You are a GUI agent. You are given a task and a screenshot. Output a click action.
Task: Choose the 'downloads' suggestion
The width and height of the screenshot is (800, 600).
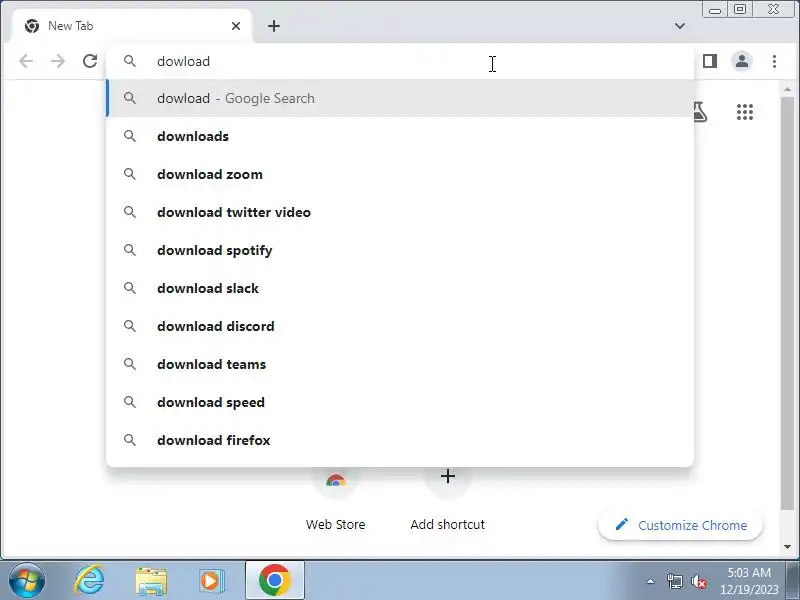(x=400, y=136)
